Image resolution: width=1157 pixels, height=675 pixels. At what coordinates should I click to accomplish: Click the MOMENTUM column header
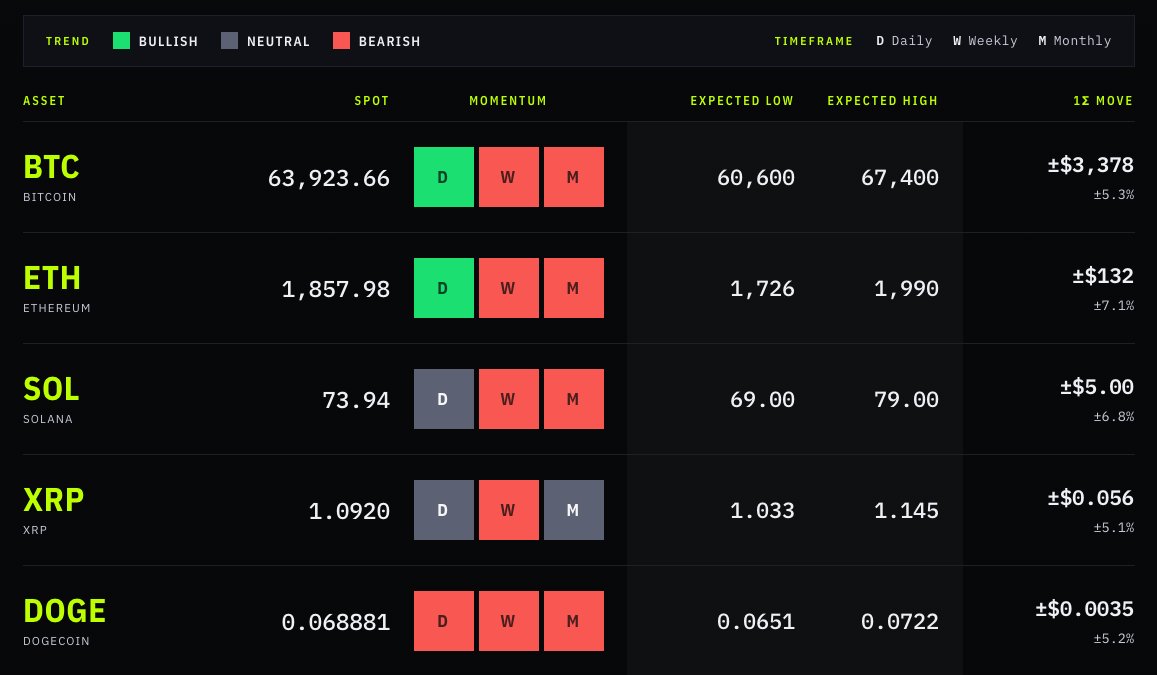click(x=508, y=100)
